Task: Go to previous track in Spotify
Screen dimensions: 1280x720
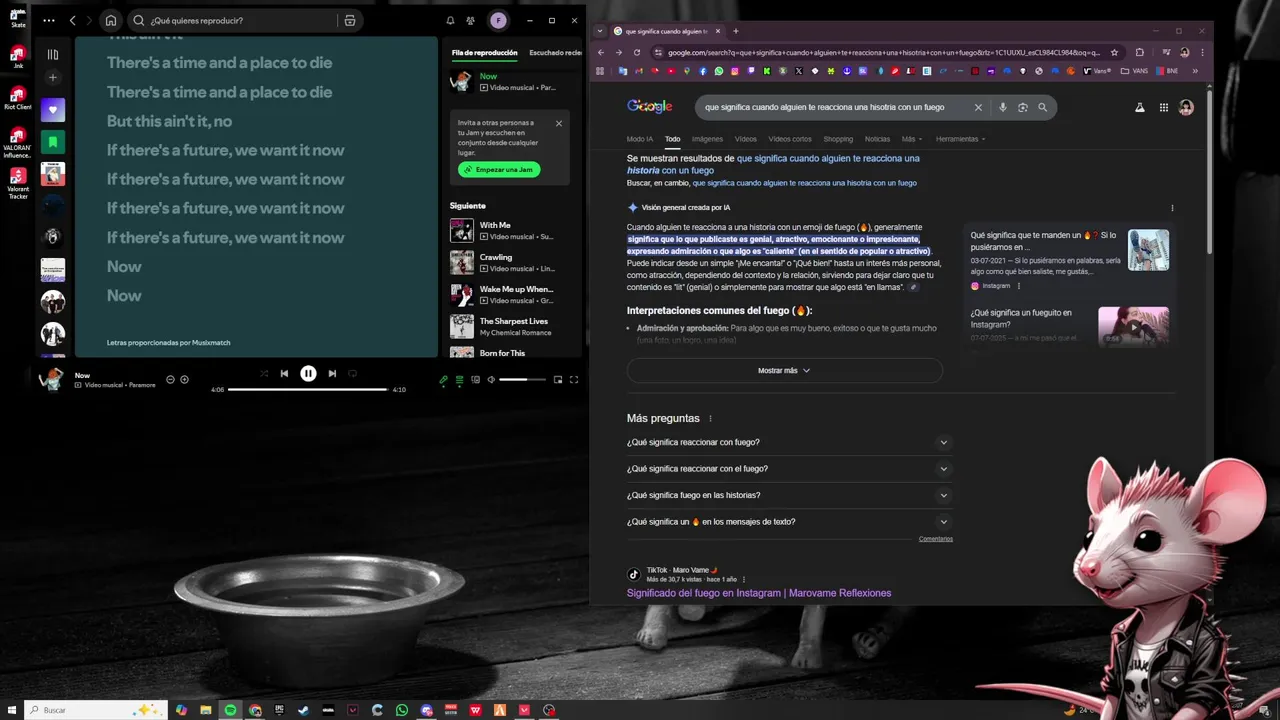Action: (x=284, y=373)
